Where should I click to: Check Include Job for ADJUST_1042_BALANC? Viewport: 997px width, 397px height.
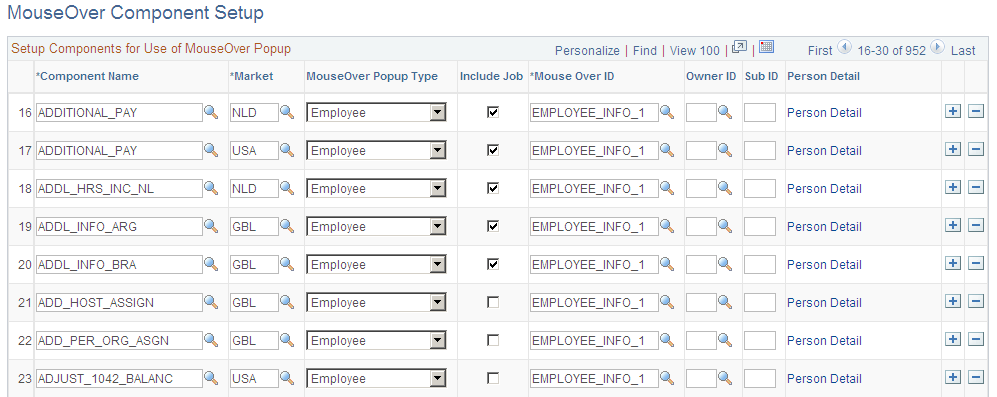click(493, 379)
